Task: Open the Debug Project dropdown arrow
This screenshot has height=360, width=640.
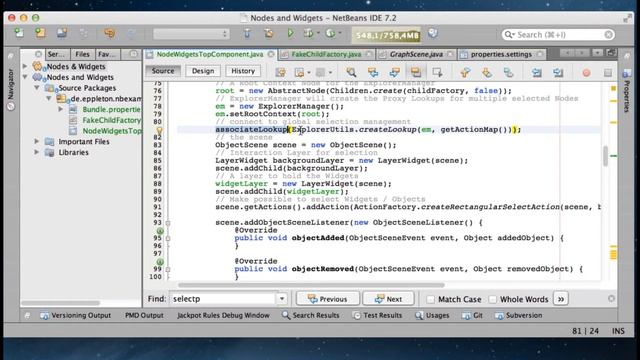Action: [x=318, y=33]
